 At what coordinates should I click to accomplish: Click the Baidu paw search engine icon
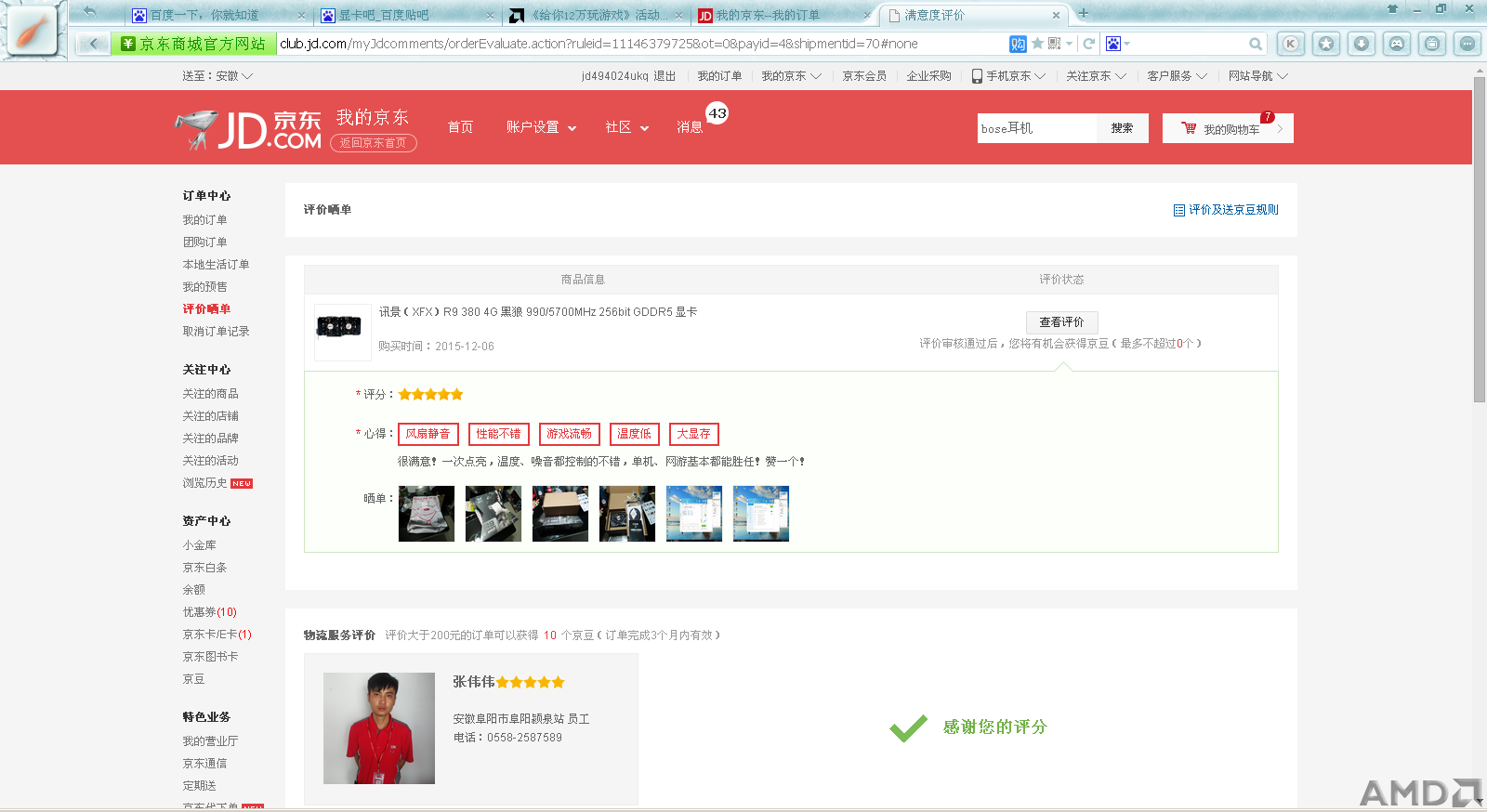tap(1112, 44)
